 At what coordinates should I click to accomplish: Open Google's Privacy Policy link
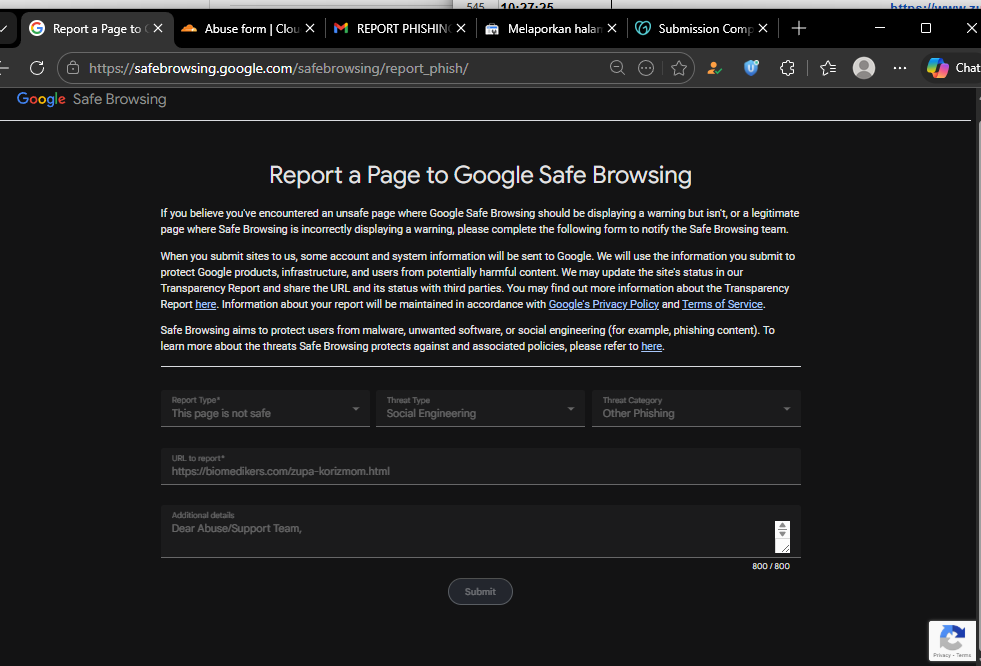click(604, 305)
